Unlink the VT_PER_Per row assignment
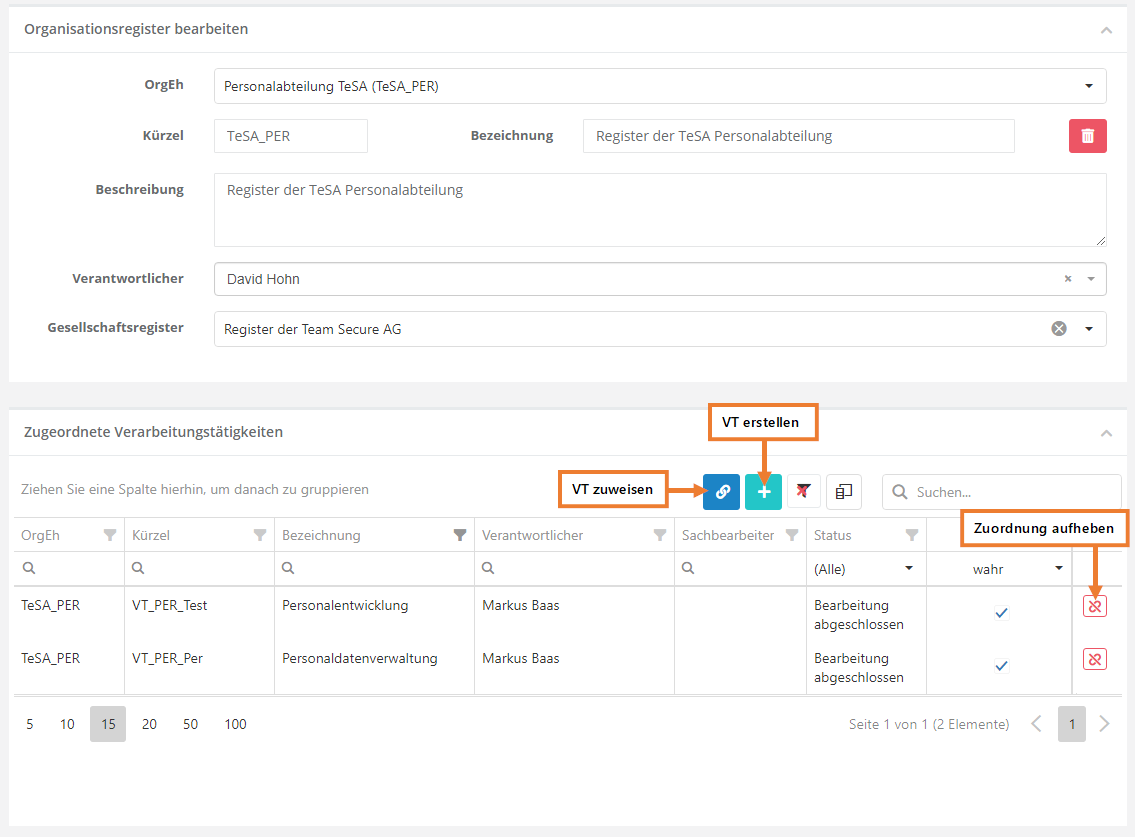 pos(1094,659)
